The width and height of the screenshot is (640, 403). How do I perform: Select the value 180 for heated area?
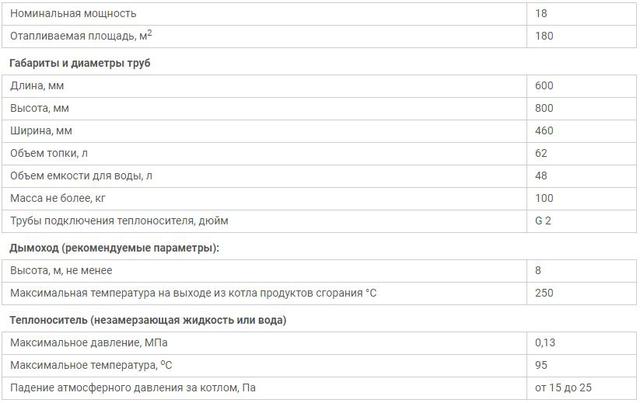544,36
